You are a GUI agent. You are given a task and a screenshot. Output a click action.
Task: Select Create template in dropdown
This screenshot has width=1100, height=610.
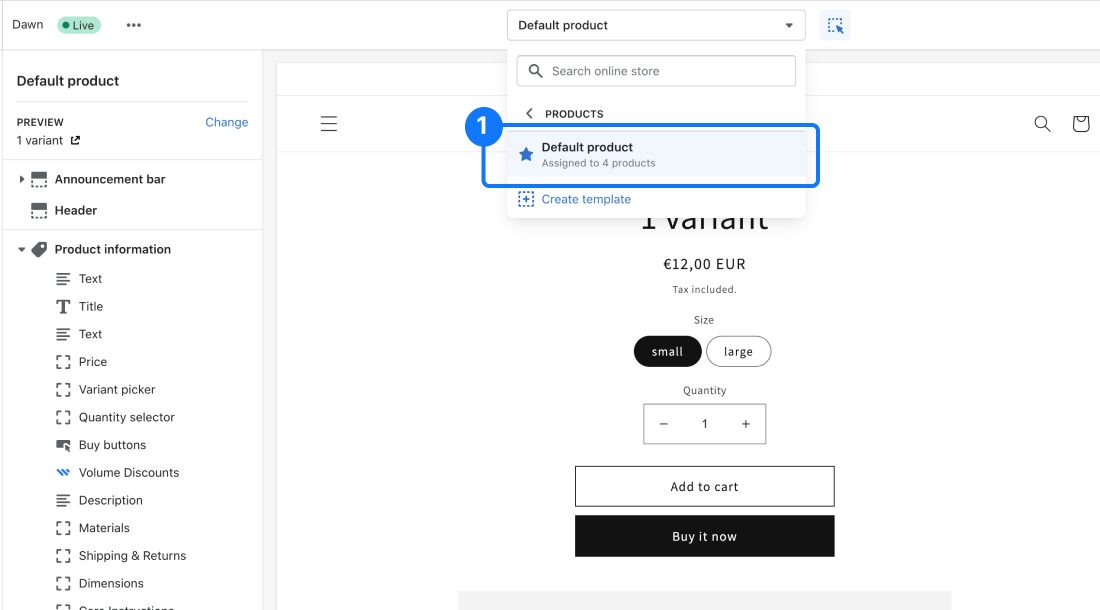point(585,200)
